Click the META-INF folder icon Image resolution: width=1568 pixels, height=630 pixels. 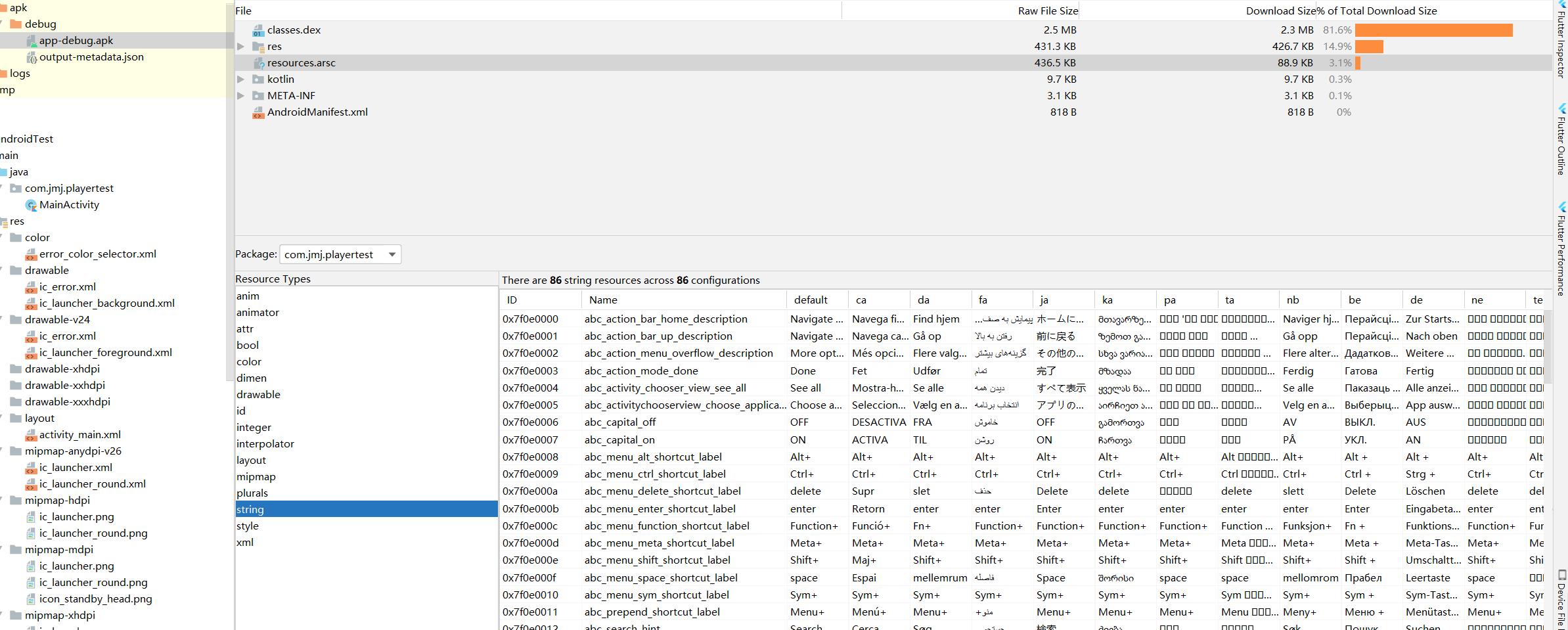[x=259, y=96]
